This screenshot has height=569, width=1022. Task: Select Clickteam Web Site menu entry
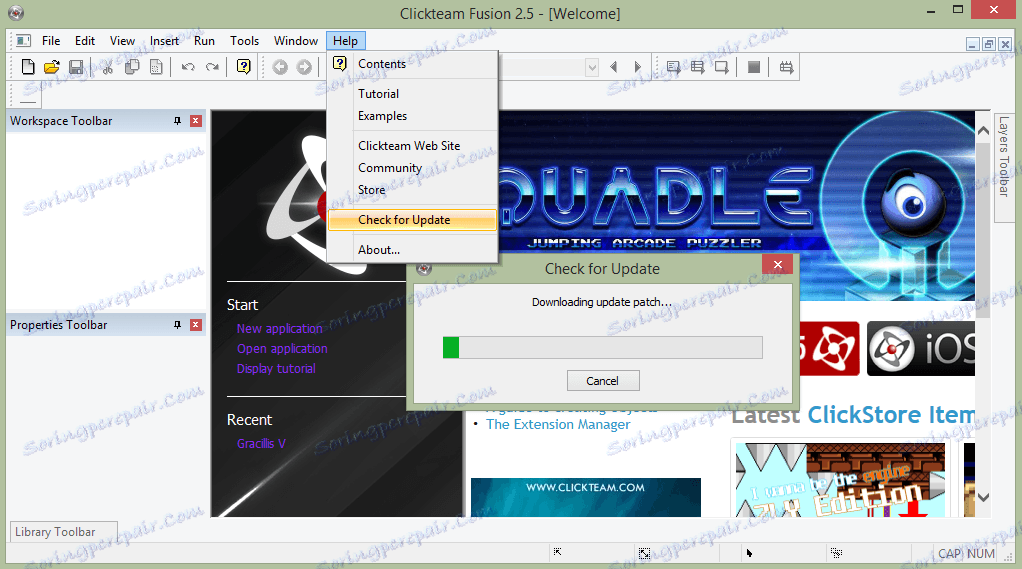(412, 146)
